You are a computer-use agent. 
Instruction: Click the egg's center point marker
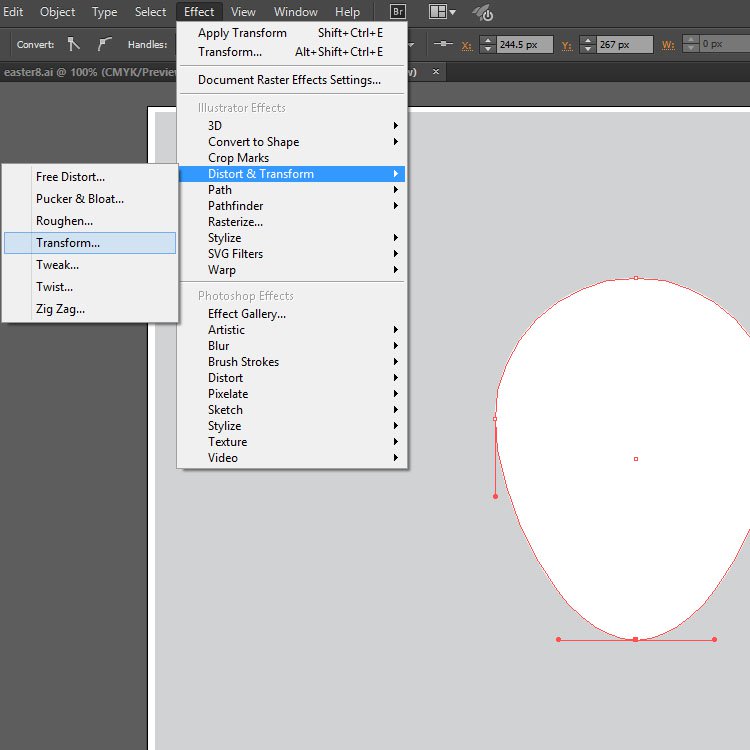click(x=636, y=459)
